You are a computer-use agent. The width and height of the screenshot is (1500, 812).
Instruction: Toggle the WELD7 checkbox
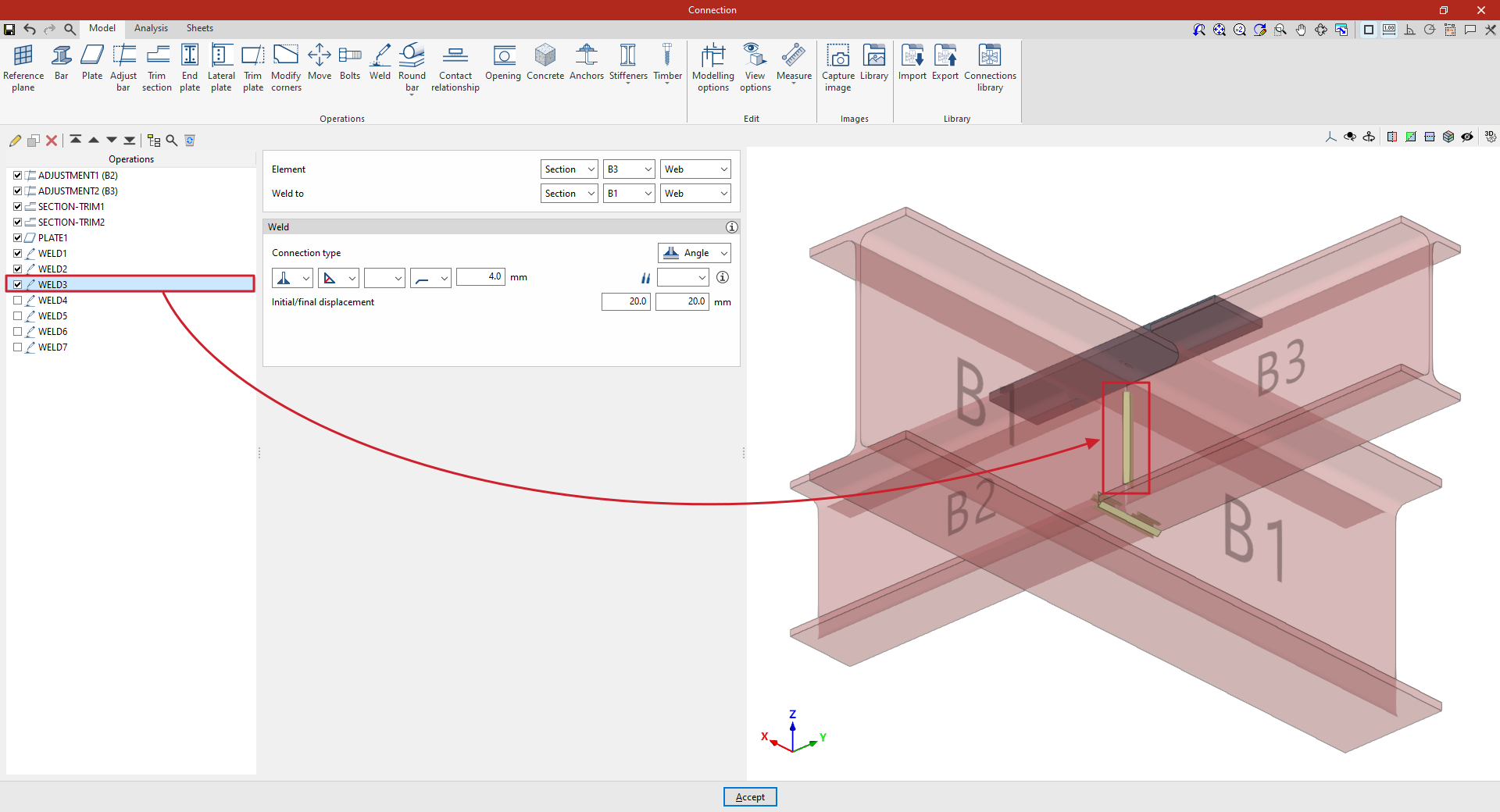click(x=18, y=347)
